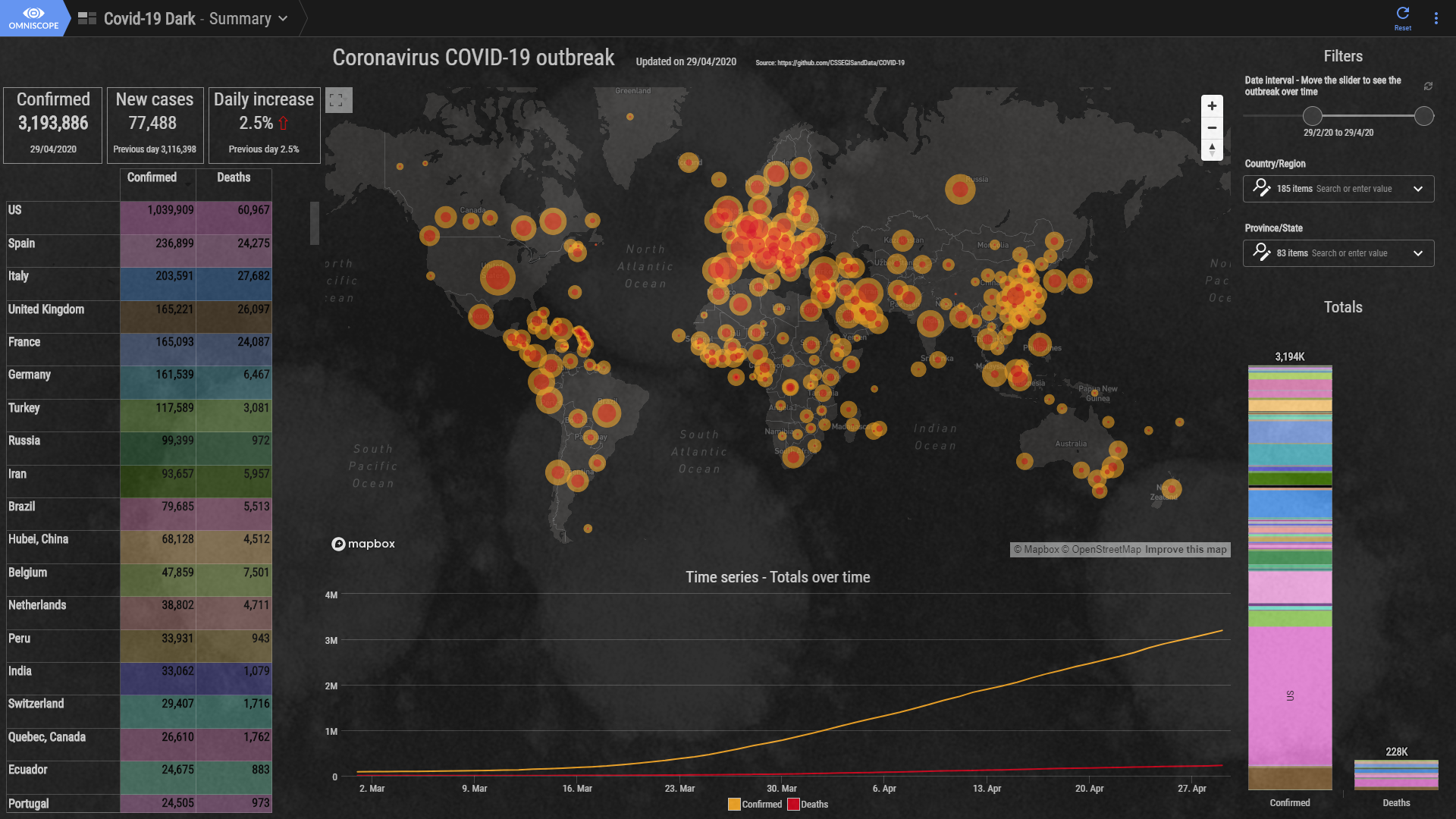
Task: Click the Reset icon in the top bar
Action: click(x=1402, y=14)
